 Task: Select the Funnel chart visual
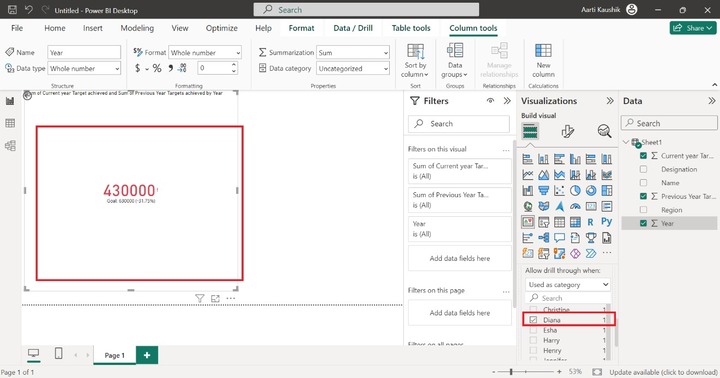pos(544,190)
